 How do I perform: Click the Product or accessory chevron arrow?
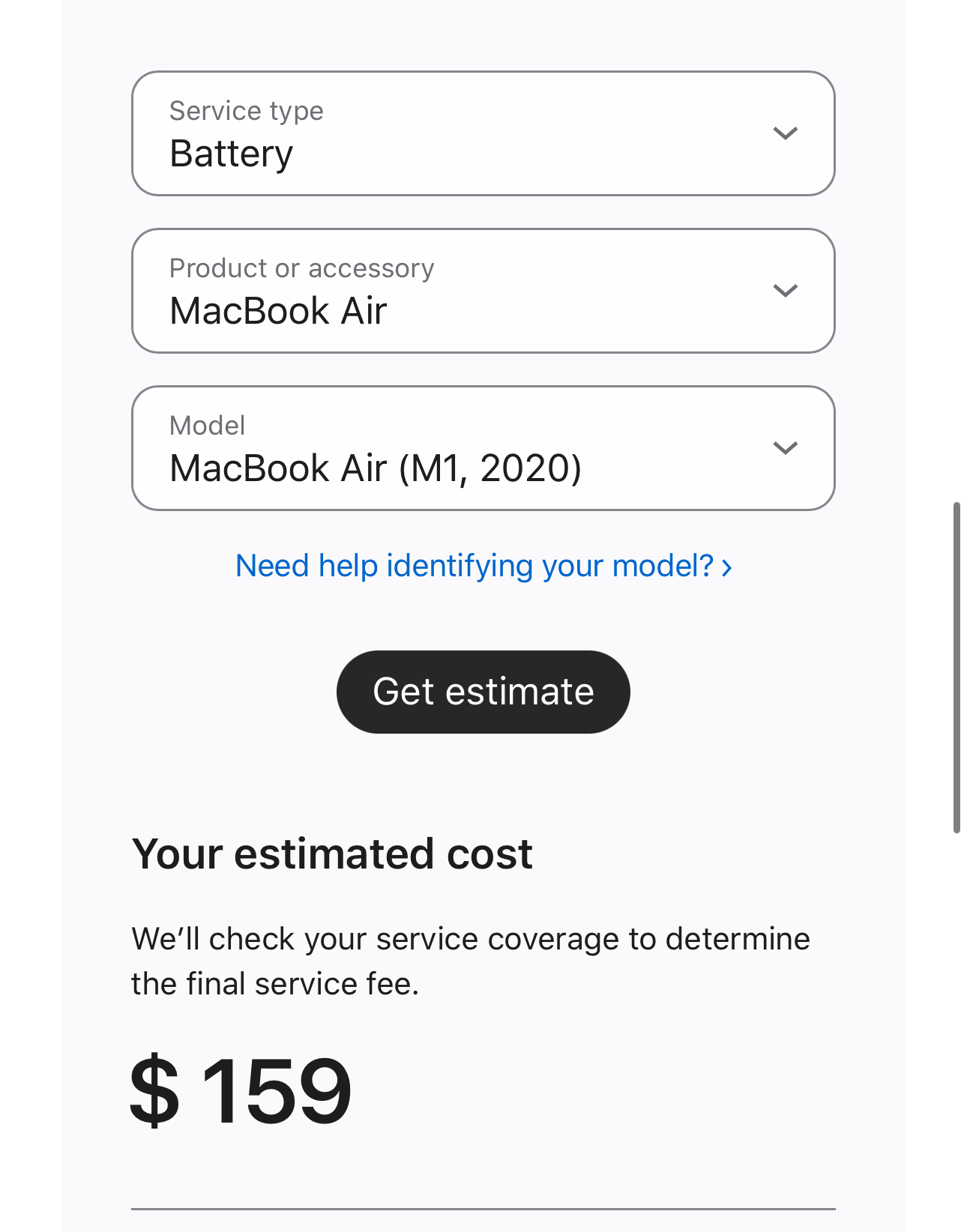785,291
